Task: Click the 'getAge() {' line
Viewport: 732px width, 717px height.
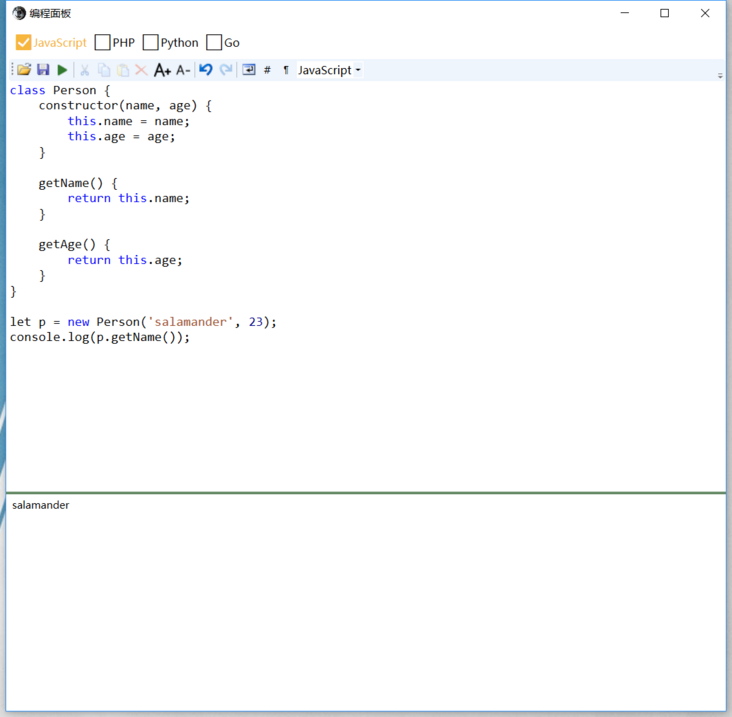Action: (74, 244)
